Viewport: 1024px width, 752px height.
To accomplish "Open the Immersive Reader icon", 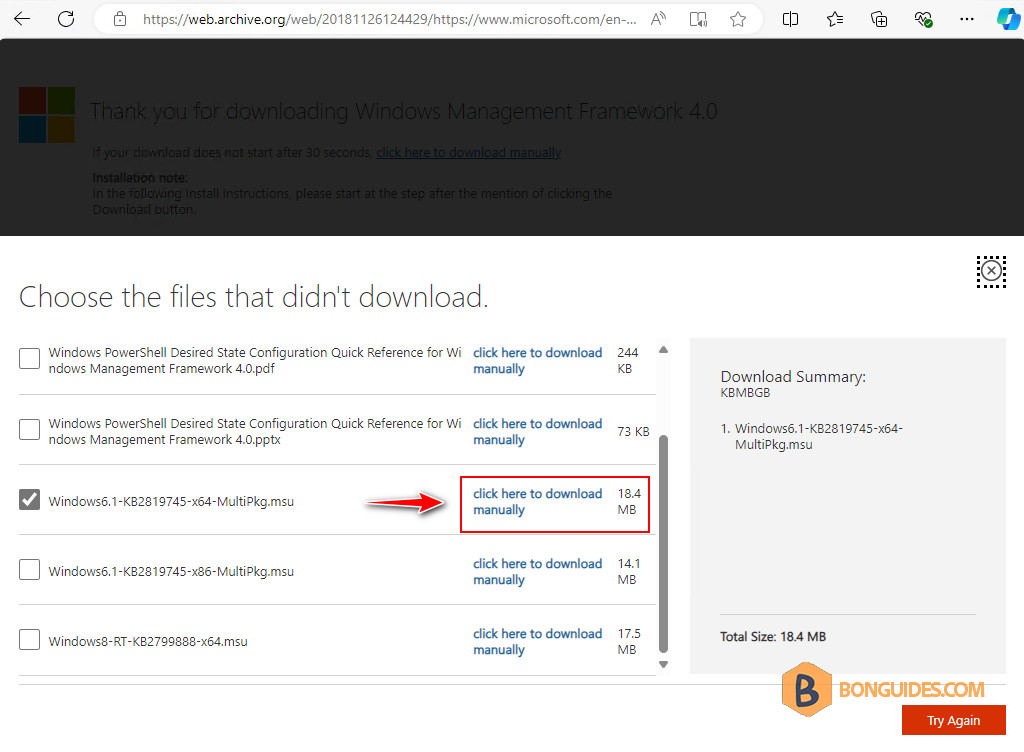I will pos(698,19).
